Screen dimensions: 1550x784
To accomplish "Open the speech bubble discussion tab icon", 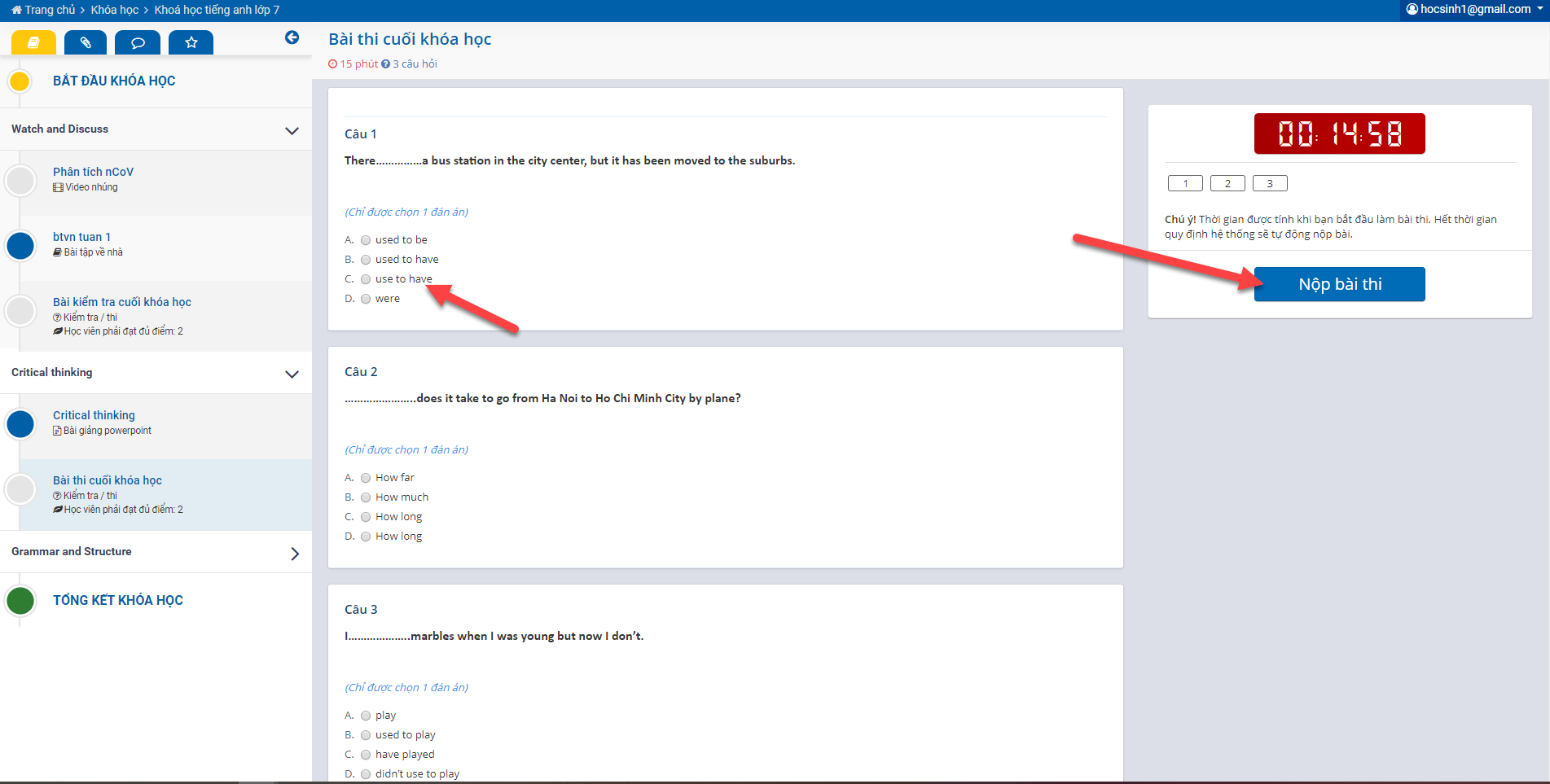I will tap(138, 42).
